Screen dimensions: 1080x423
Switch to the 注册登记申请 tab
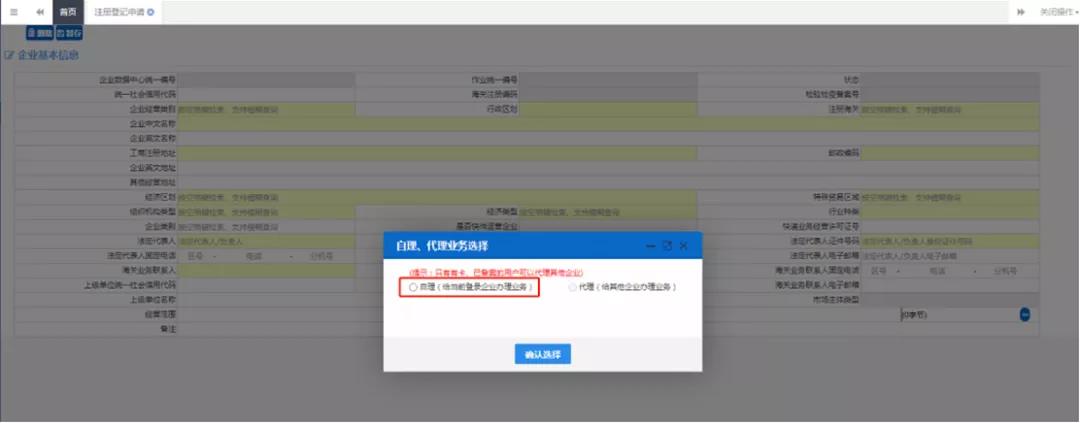pyautogui.click(x=119, y=12)
